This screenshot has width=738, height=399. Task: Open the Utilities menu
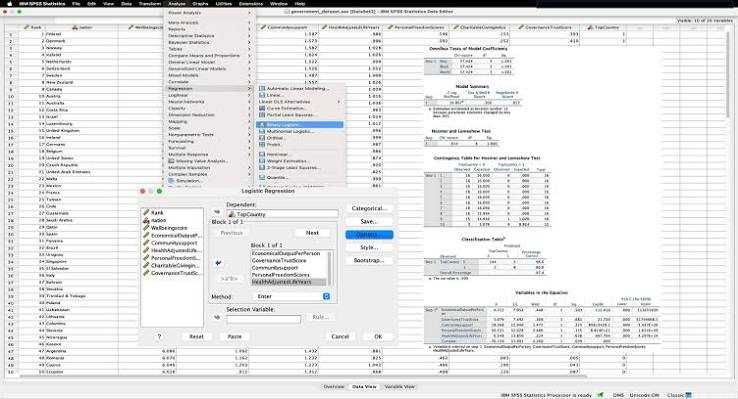pyautogui.click(x=224, y=3)
